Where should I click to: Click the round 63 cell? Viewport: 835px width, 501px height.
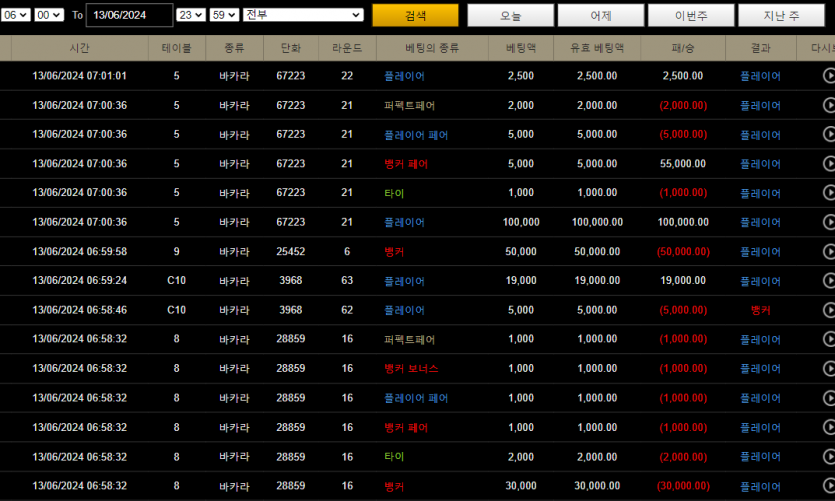[x=347, y=281]
